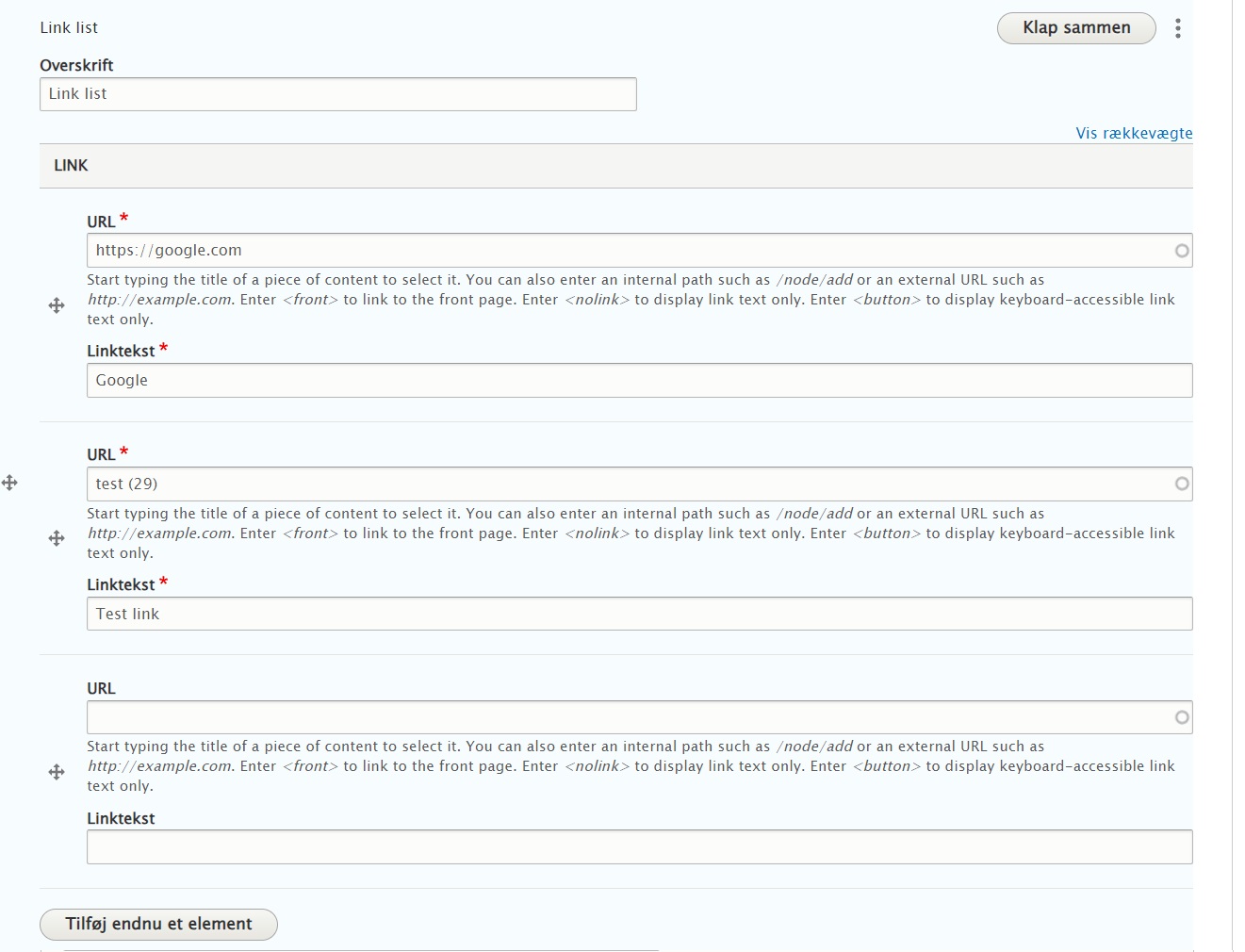
Task: Add another element with Tilføj endnu et element
Action: (157, 925)
